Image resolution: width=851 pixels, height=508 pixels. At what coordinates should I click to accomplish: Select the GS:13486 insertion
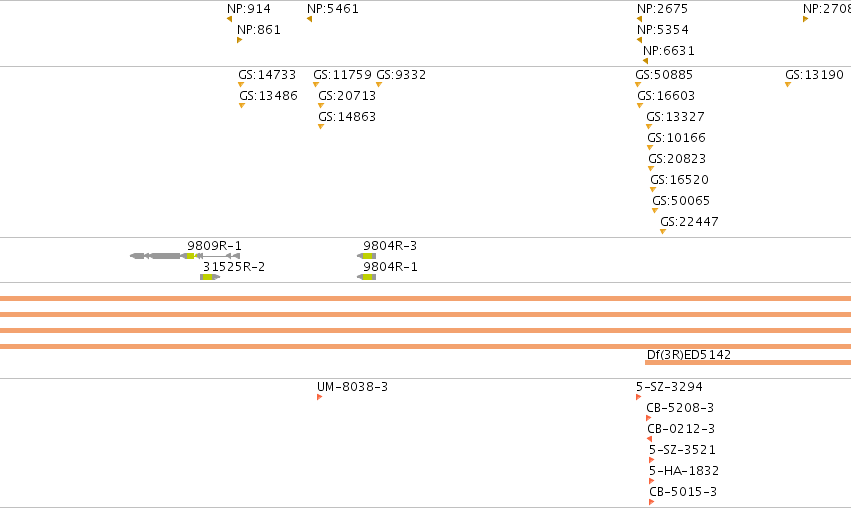268,96
